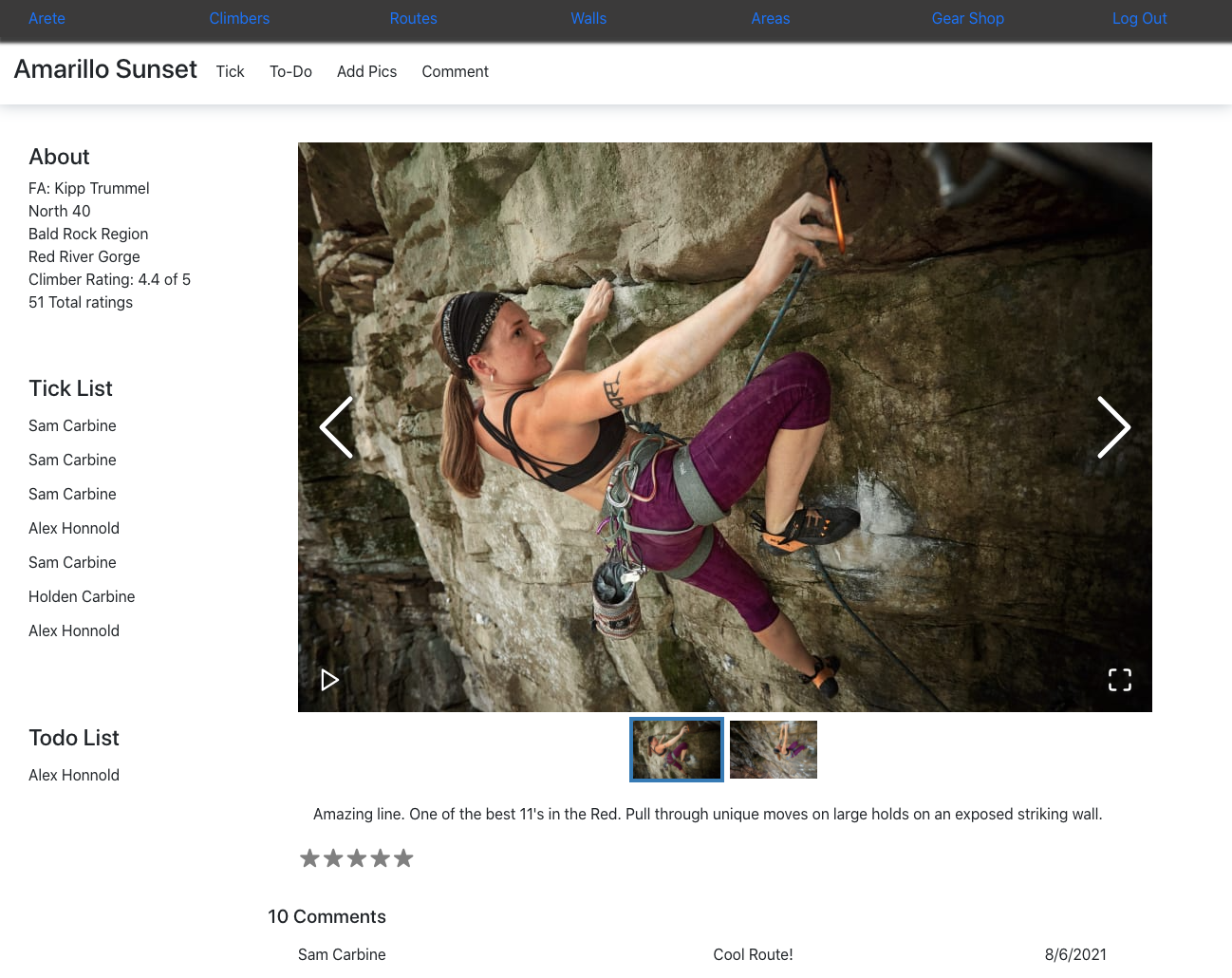The image size is (1232, 978).
Task: Give the route a three-star rating
Action: tap(357, 858)
